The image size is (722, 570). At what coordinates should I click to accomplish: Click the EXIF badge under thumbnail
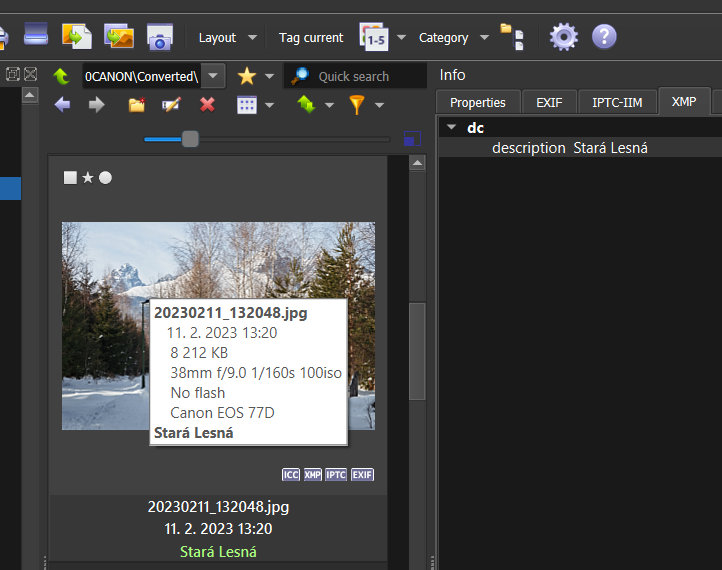(362, 475)
